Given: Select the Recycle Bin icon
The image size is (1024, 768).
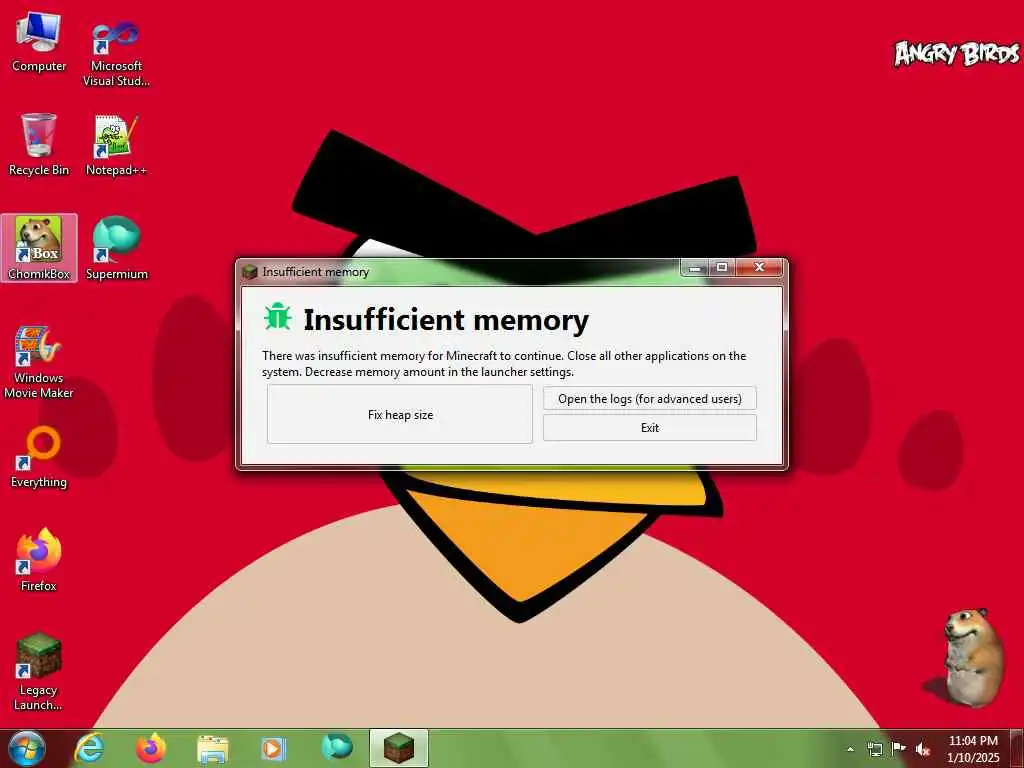Looking at the screenshot, I should pos(39,145).
